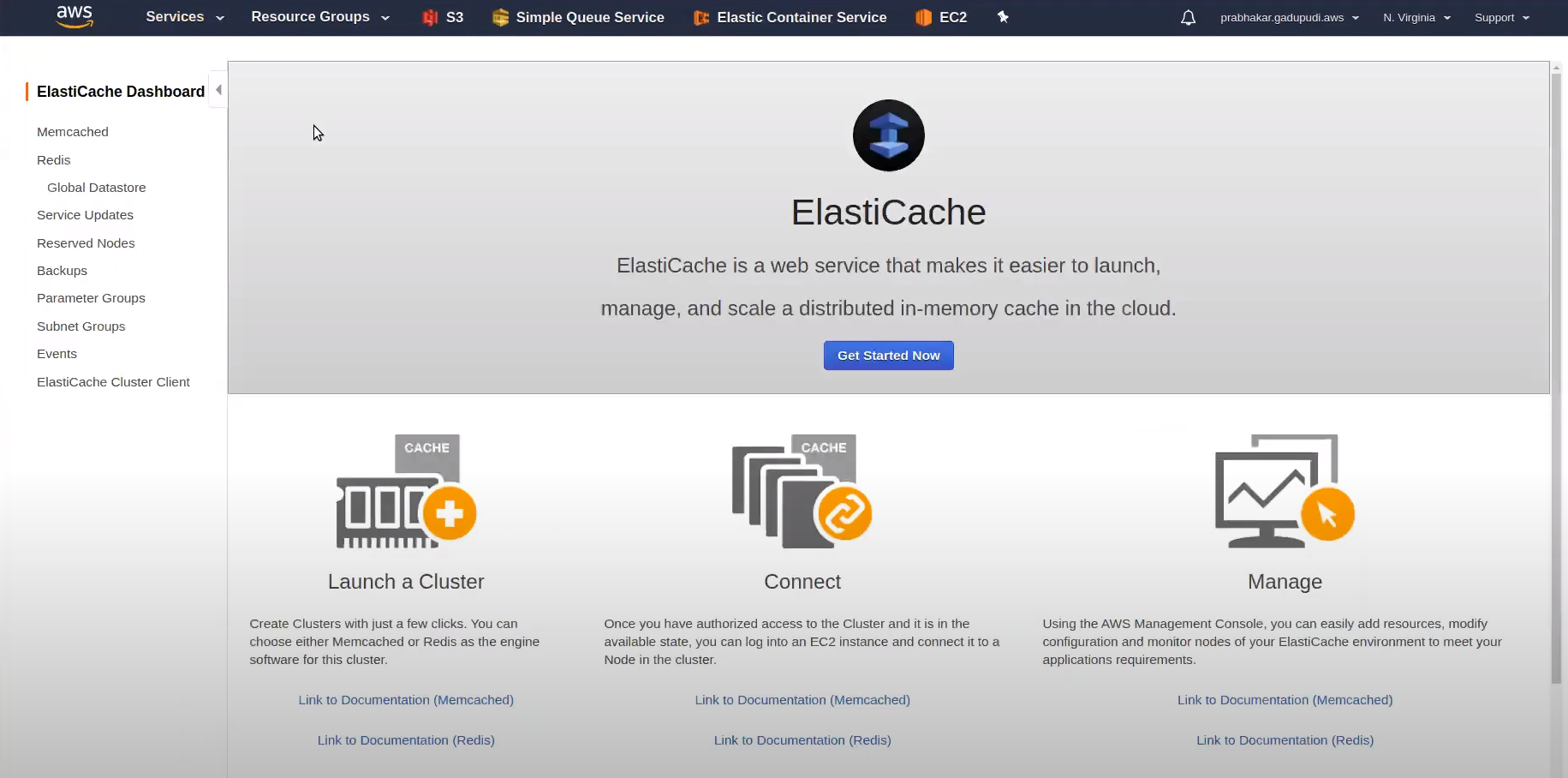Open ElastiCache Cluster Client in the sidebar
This screenshot has width=1568, height=778.
pos(113,382)
